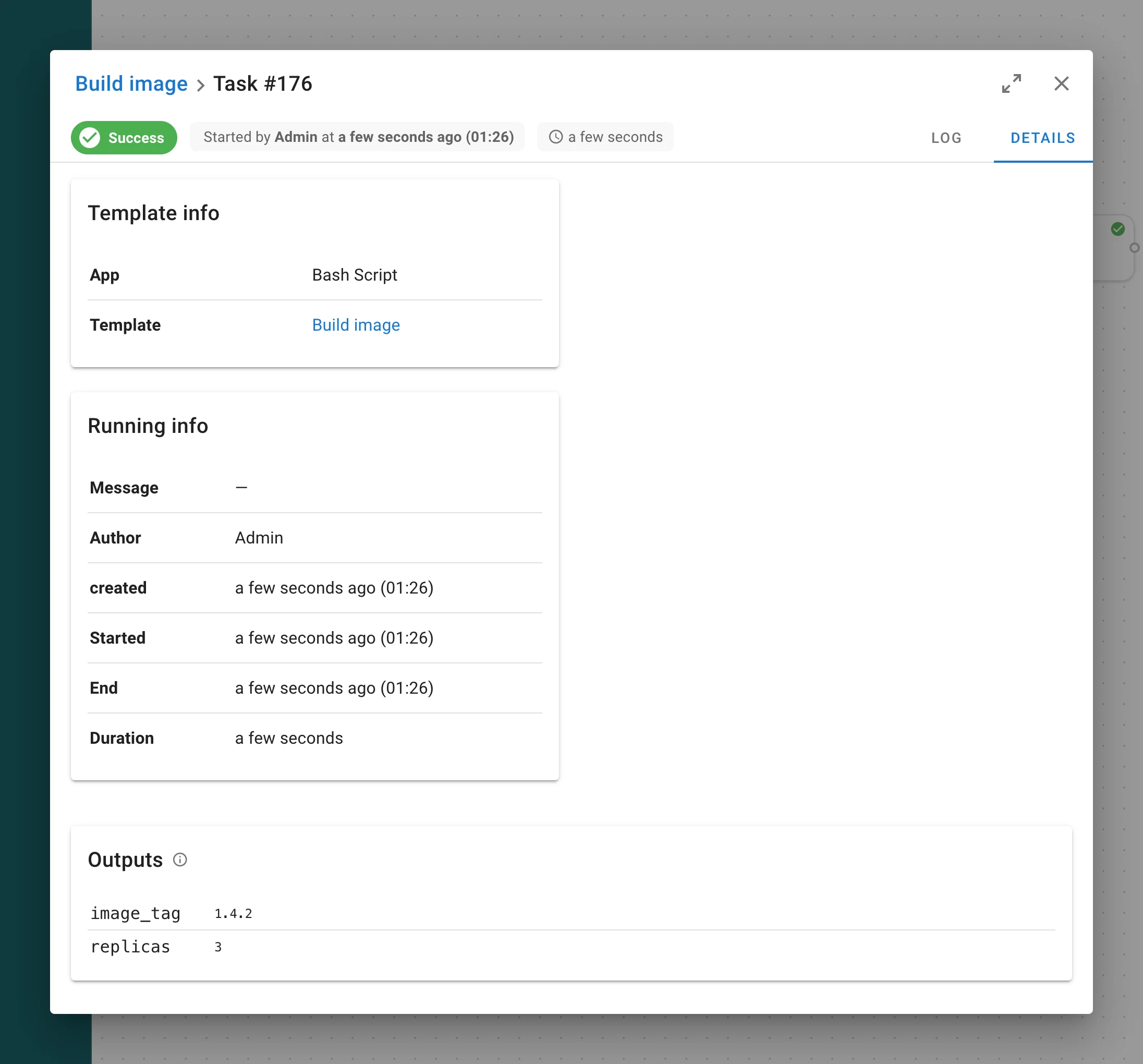Viewport: 1143px width, 1064px height.
Task: Click the image_tag output name
Action: [136, 913]
